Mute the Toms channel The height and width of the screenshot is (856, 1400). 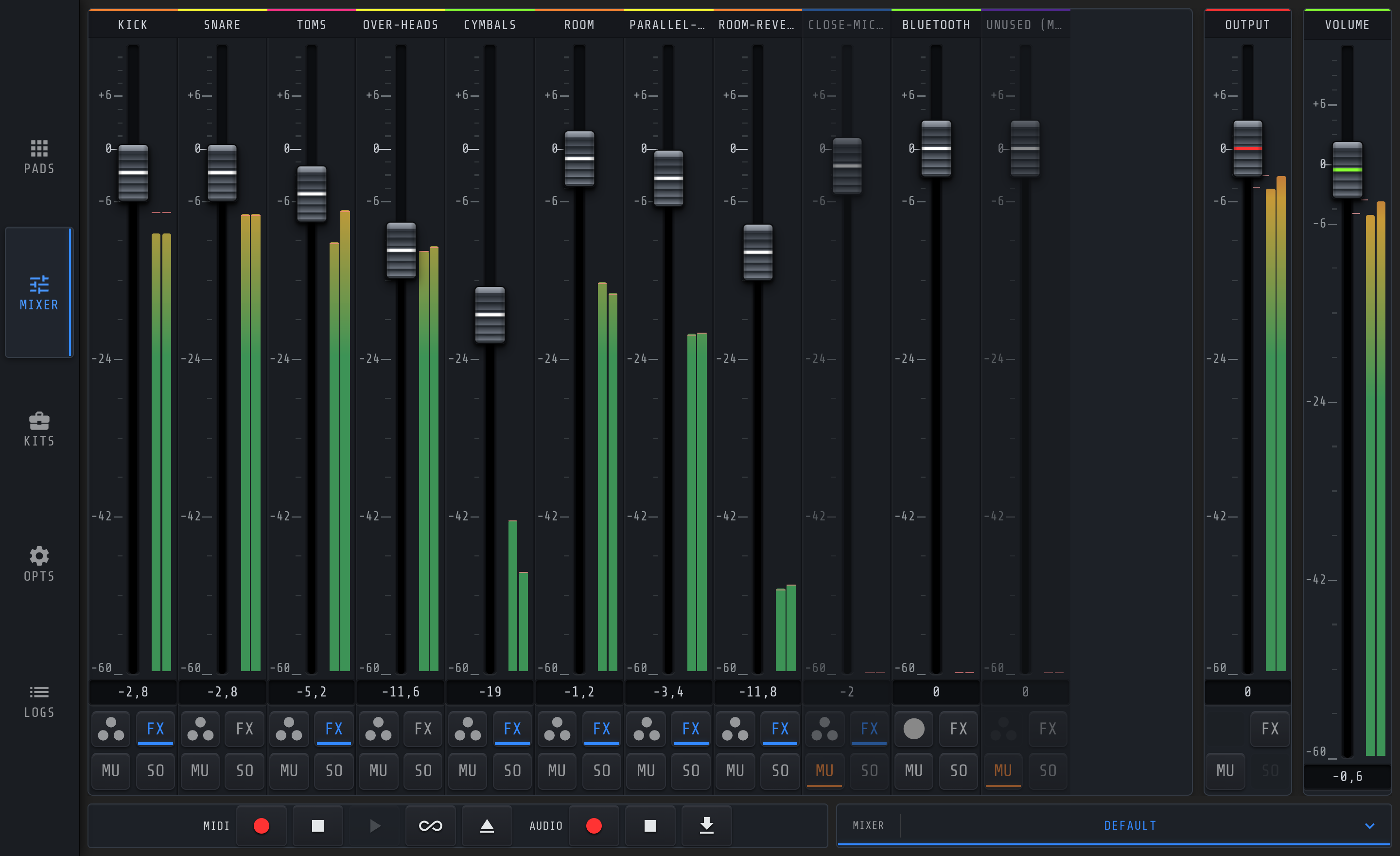tap(289, 771)
